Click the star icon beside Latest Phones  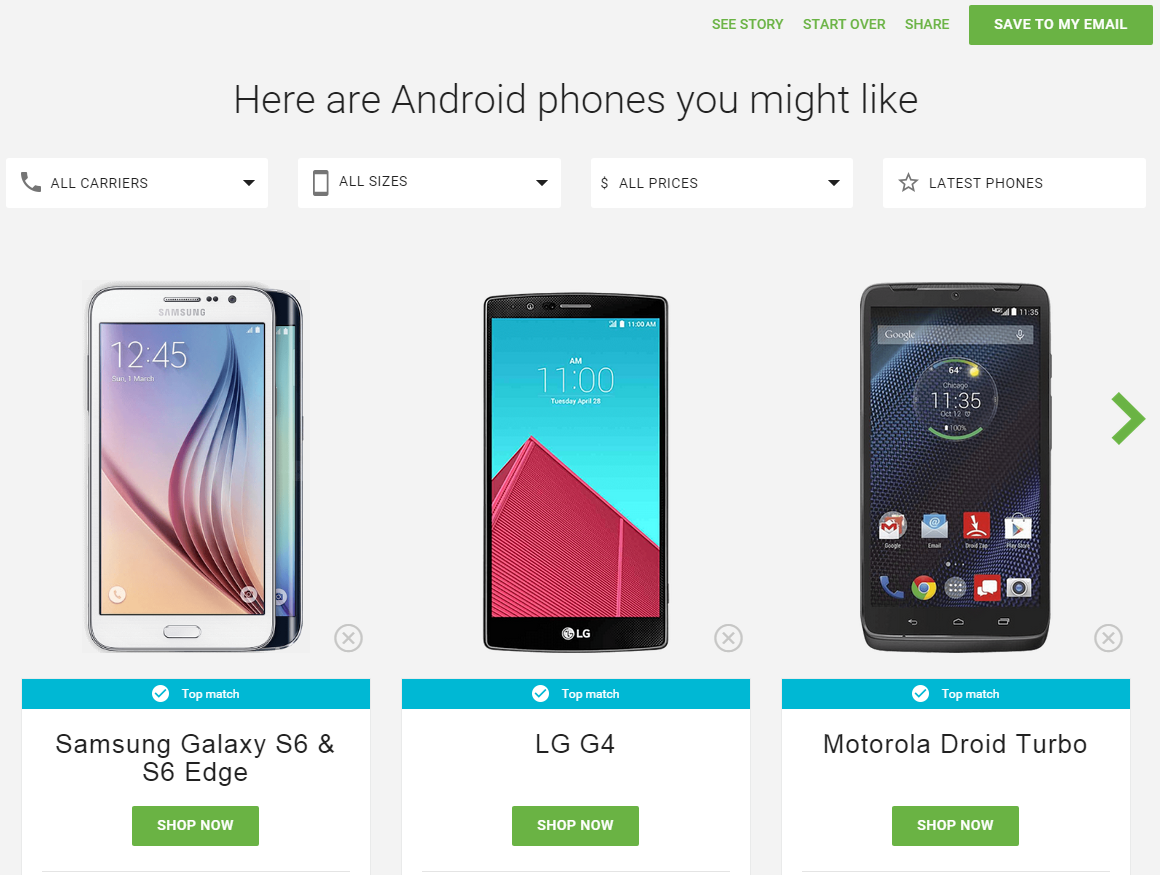908,183
